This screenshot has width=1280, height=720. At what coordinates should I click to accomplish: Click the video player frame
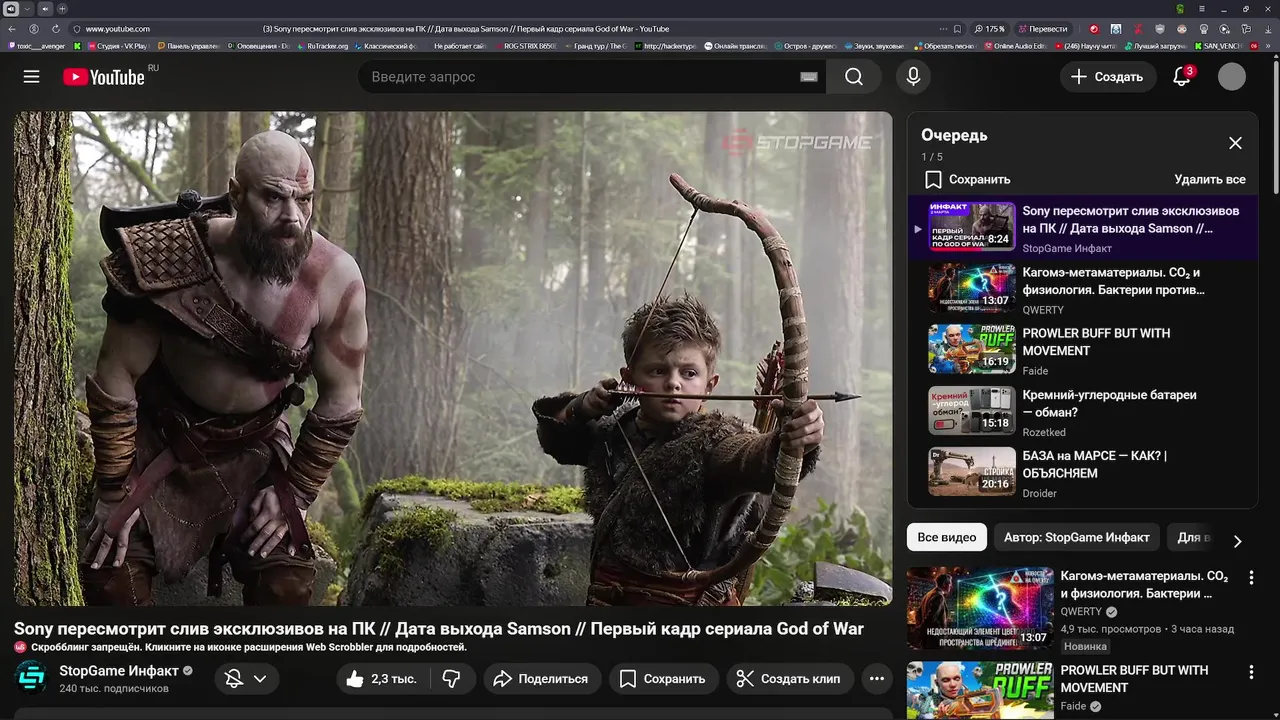(453, 358)
